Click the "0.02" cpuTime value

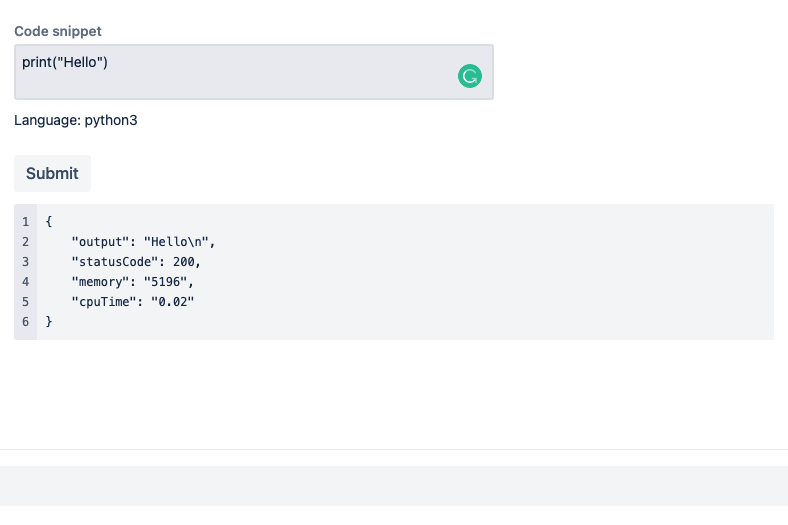click(170, 301)
